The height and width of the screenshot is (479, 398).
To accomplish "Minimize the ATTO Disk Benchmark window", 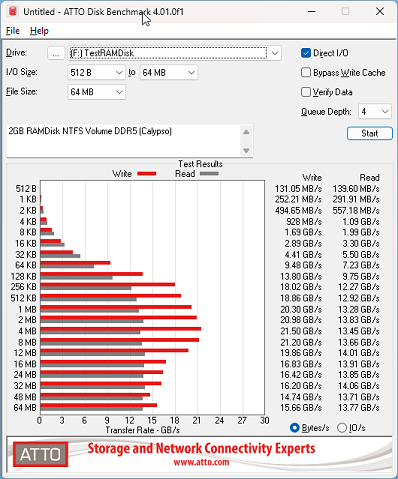I will pyautogui.click(x=312, y=12).
